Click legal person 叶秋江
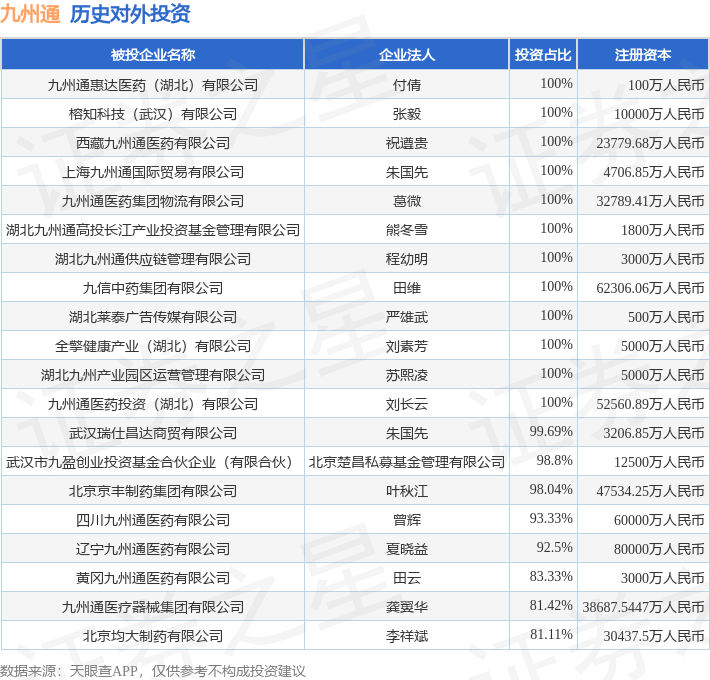The height and width of the screenshot is (680, 710). pos(407,490)
